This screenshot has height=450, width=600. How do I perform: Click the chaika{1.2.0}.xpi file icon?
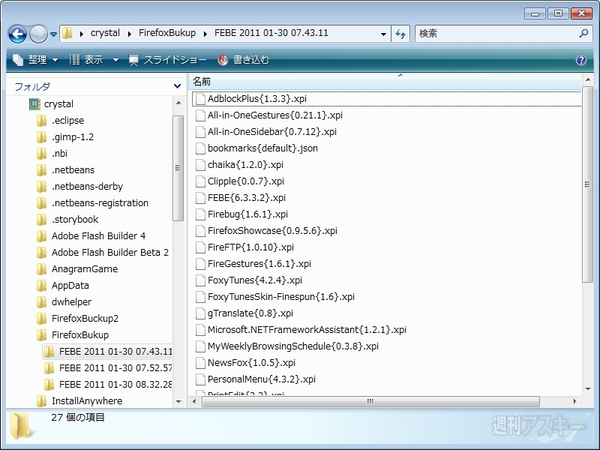point(201,165)
